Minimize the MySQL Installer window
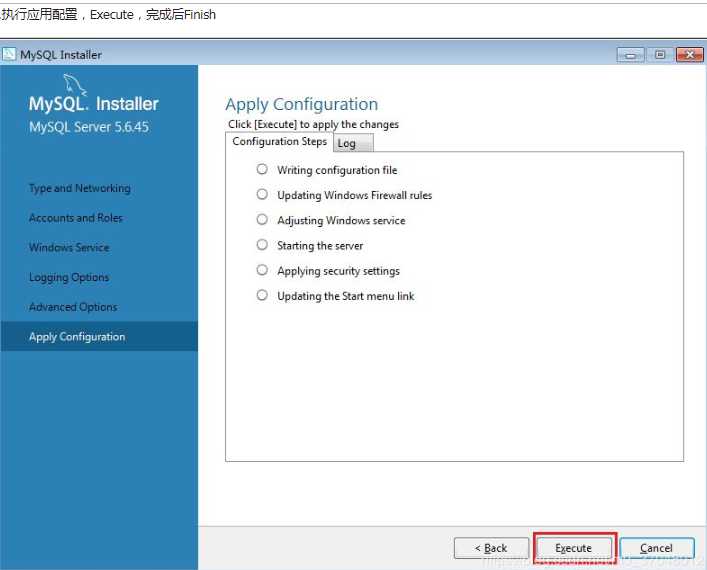 click(x=630, y=55)
